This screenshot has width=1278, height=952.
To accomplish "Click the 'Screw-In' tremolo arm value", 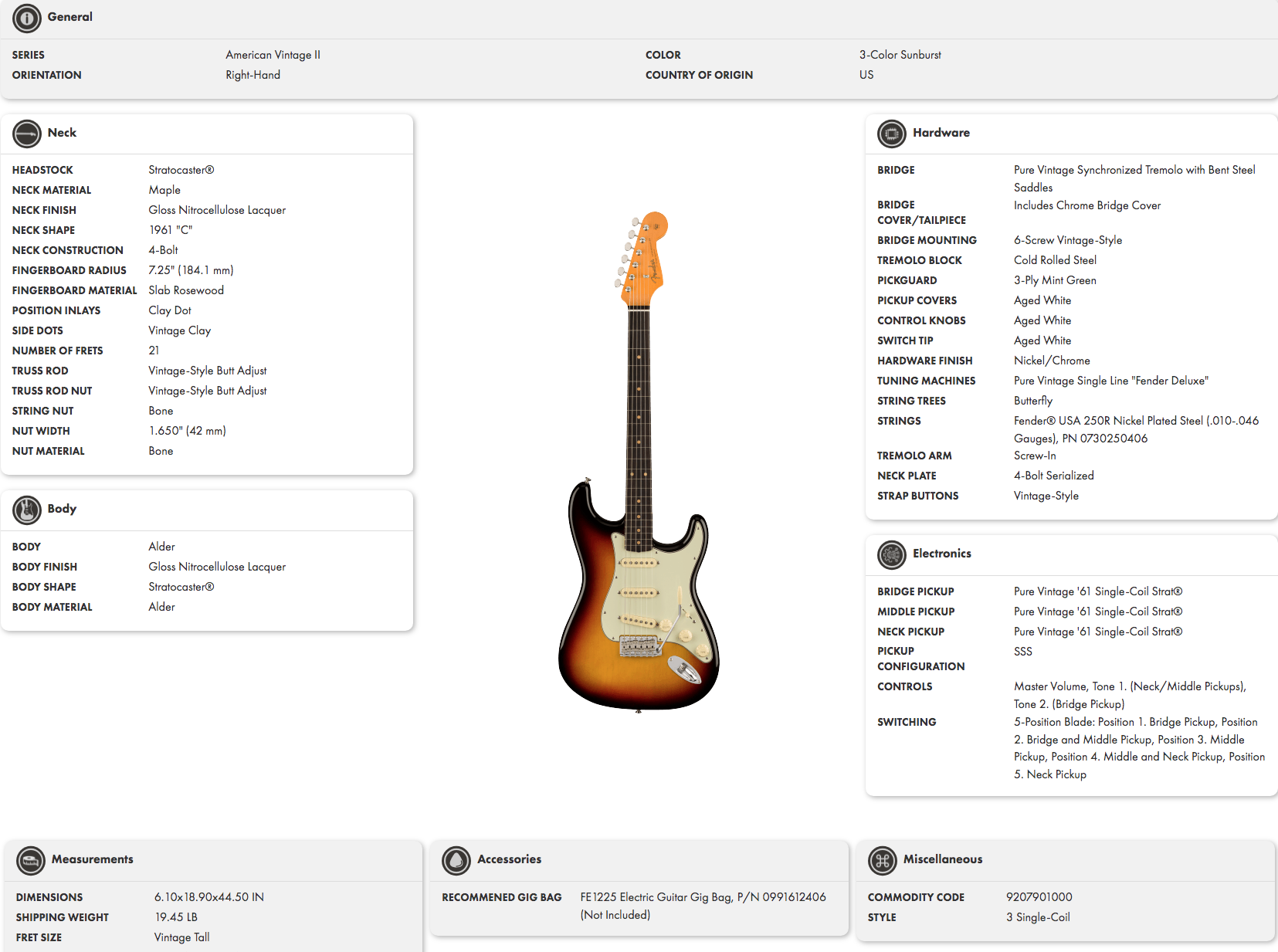I will [x=1035, y=456].
